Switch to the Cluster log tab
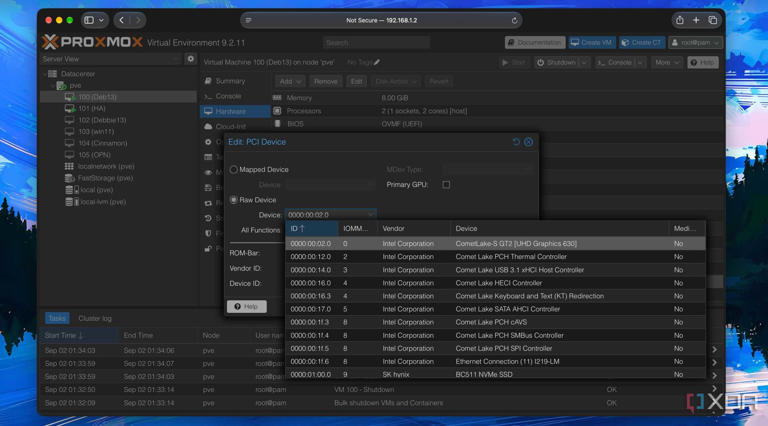This screenshot has width=768, height=426. tap(95, 318)
